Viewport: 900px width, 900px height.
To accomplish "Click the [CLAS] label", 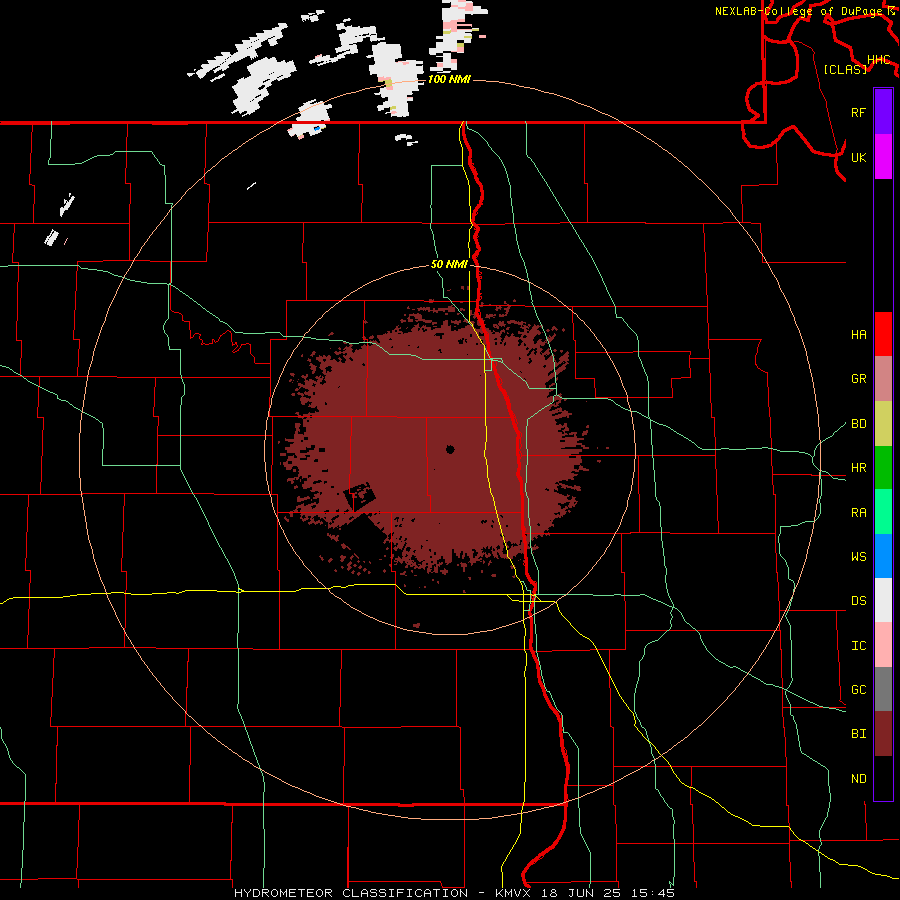I will (x=845, y=69).
